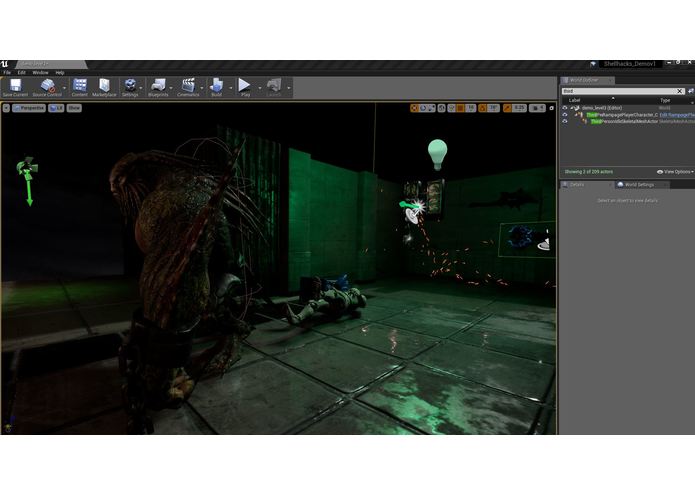Expand Play options dropdown arrow

(x=259, y=88)
